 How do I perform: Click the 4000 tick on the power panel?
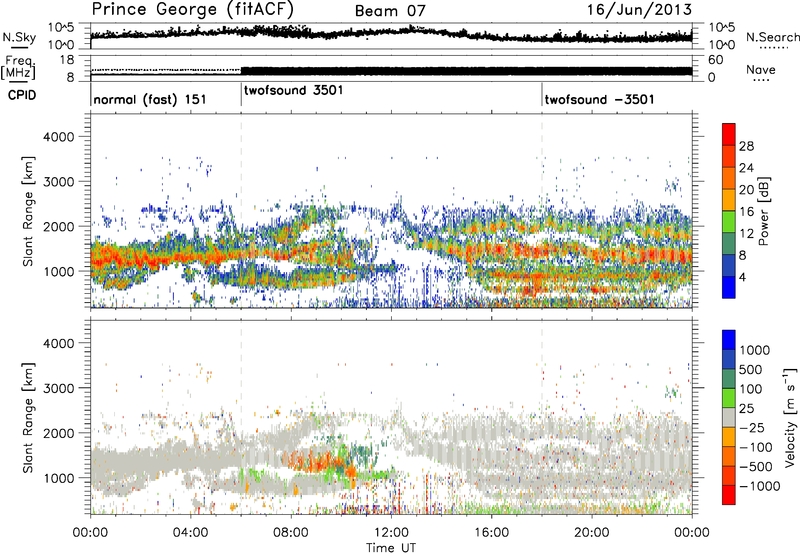(59, 137)
